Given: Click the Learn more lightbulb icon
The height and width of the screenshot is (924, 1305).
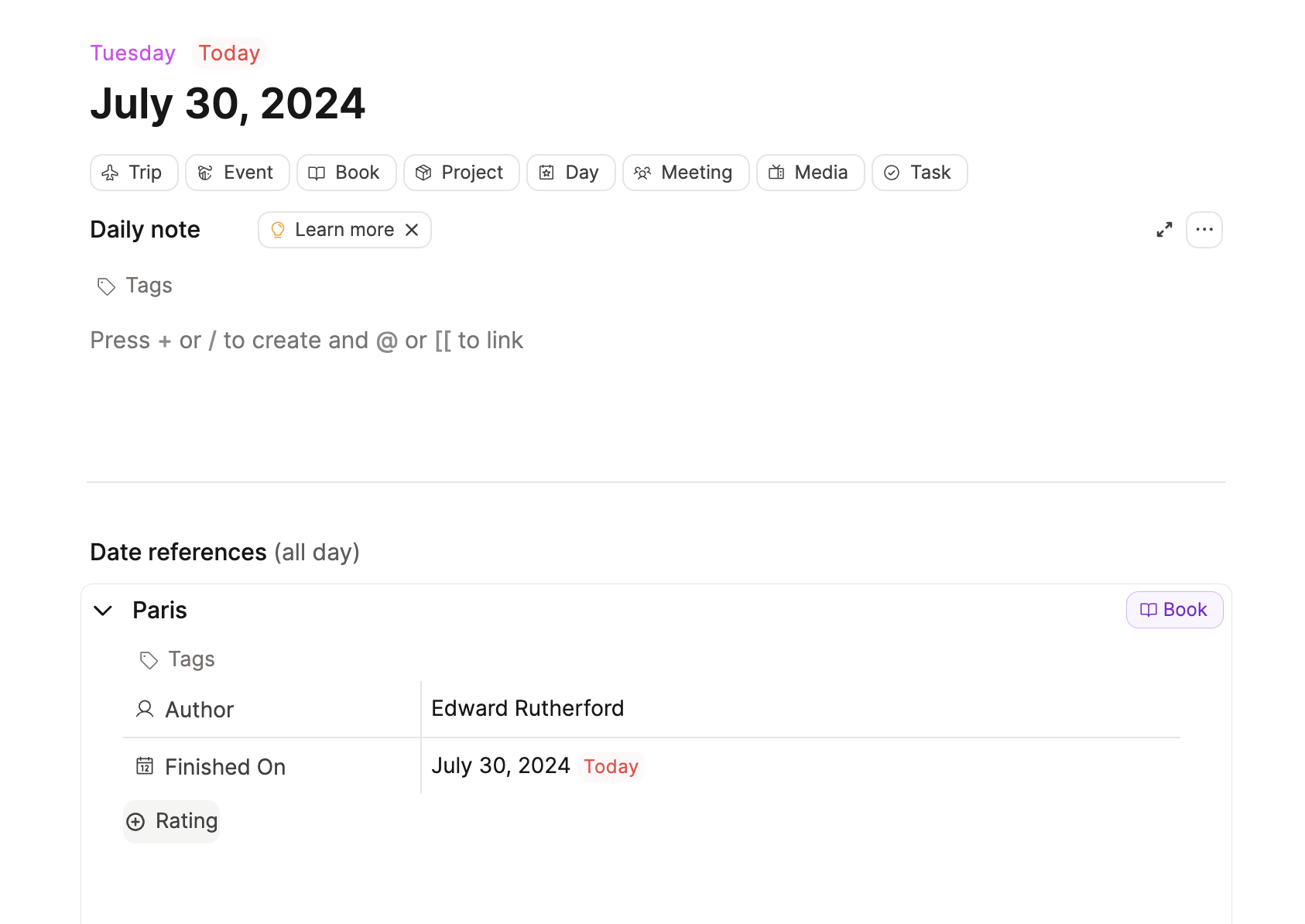Looking at the screenshot, I should (x=278, y=230).
